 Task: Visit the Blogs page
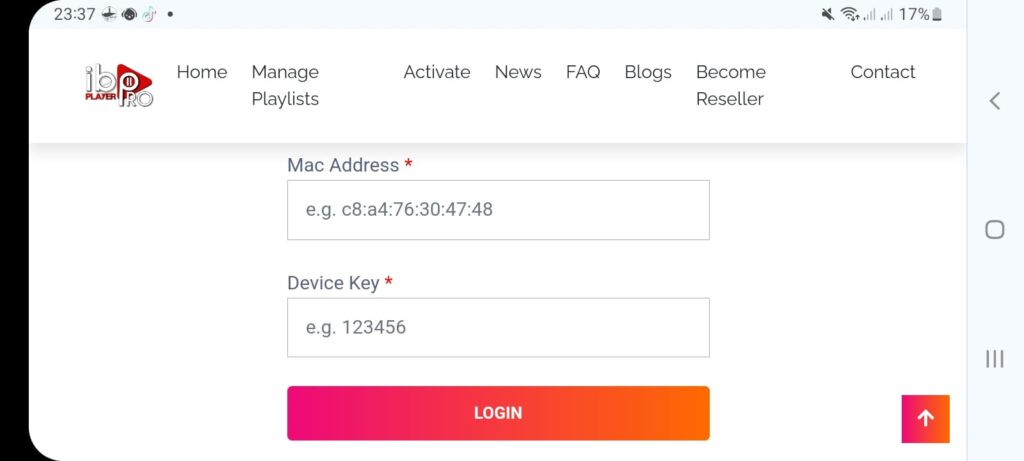[x=648, y=72]
